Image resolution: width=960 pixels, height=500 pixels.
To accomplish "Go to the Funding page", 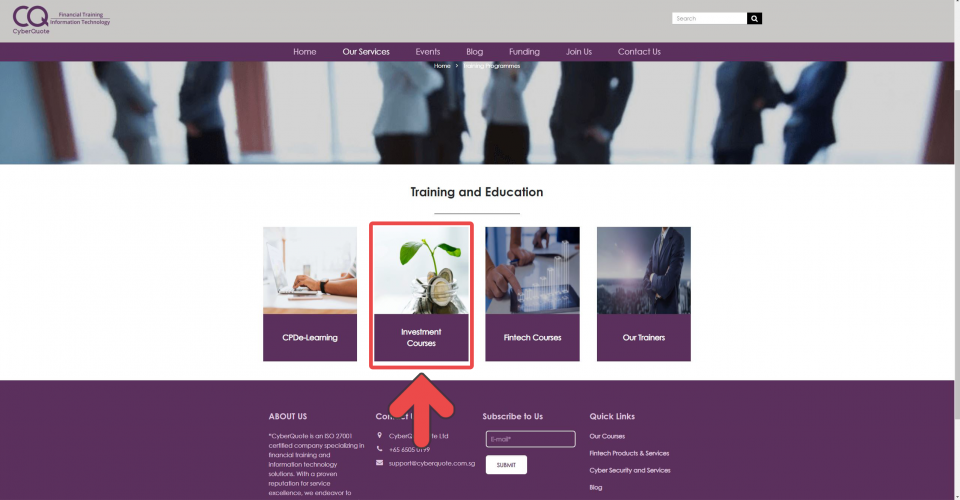I will click(x=524, y=52).
